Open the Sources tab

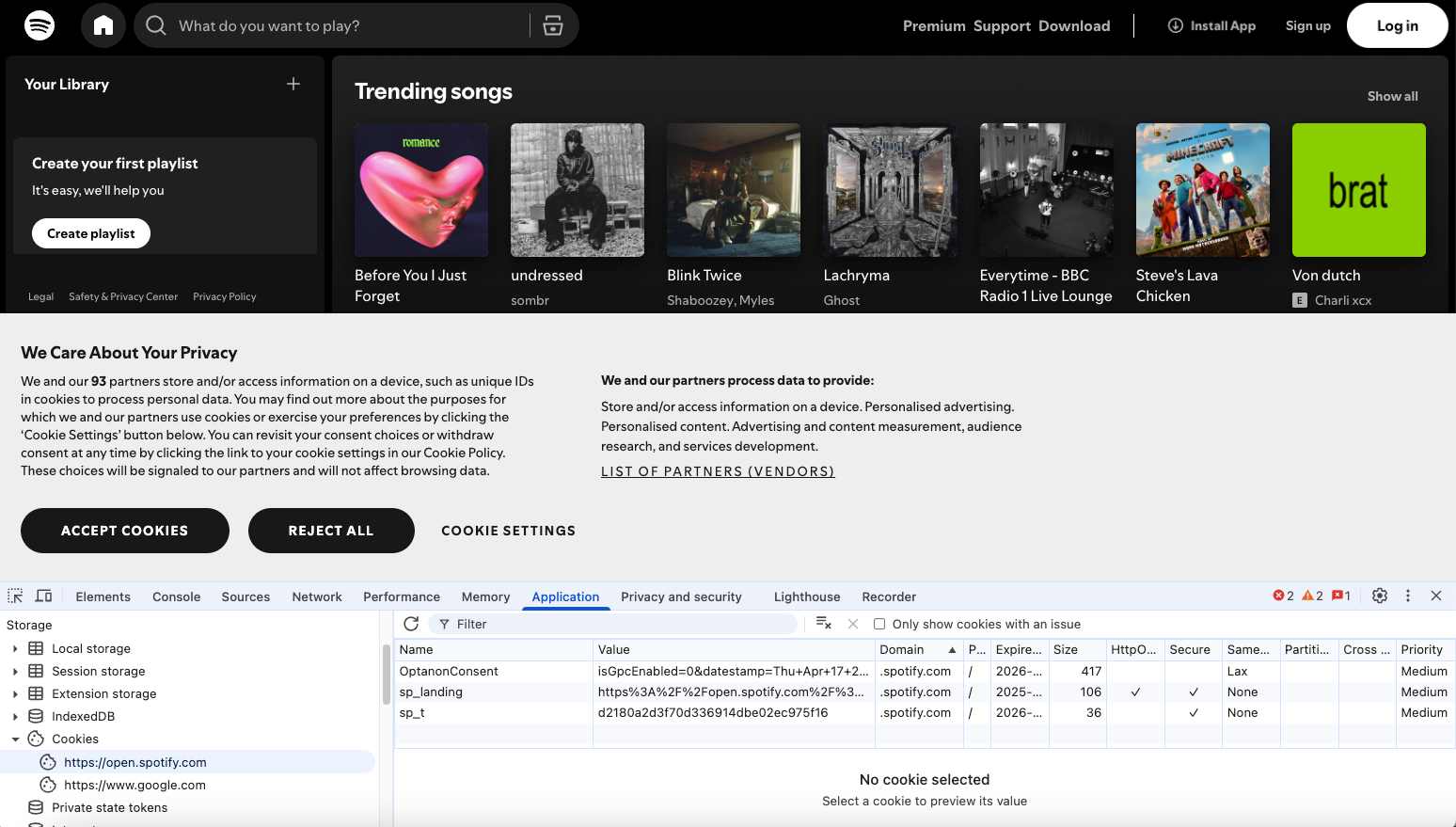pos(245,596)
